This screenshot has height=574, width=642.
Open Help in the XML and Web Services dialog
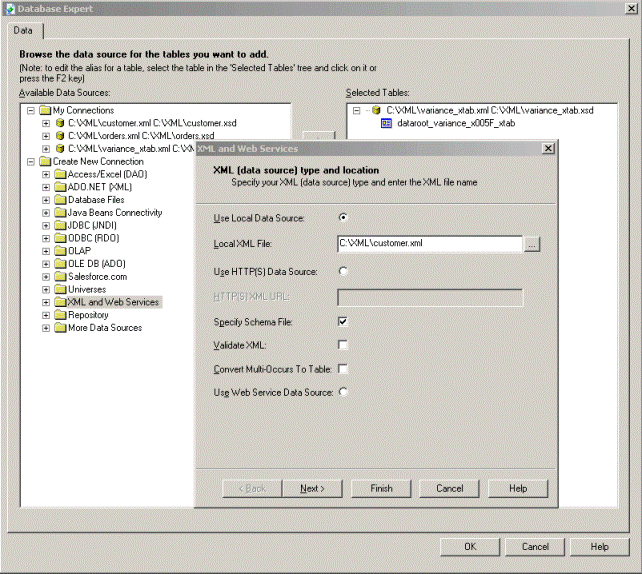coord(518,488)
